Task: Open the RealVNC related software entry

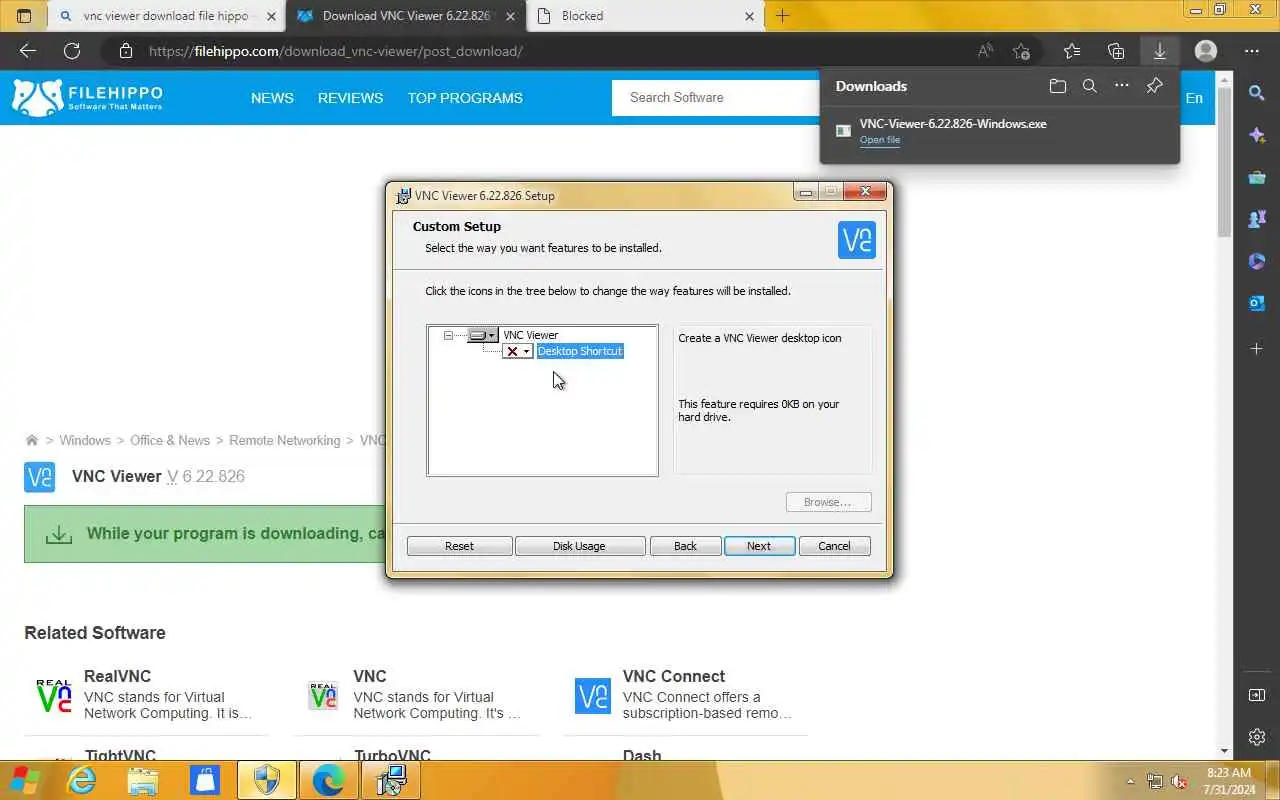Action: click(x=146, y=697)
